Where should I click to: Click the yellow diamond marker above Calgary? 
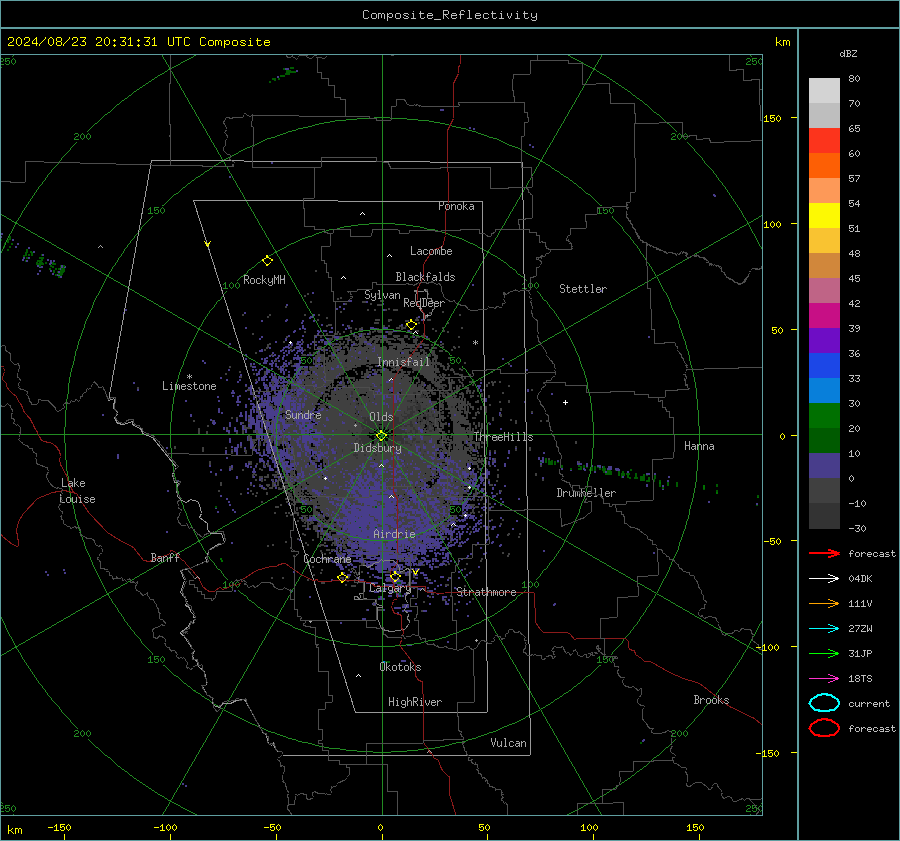point(395,576)
